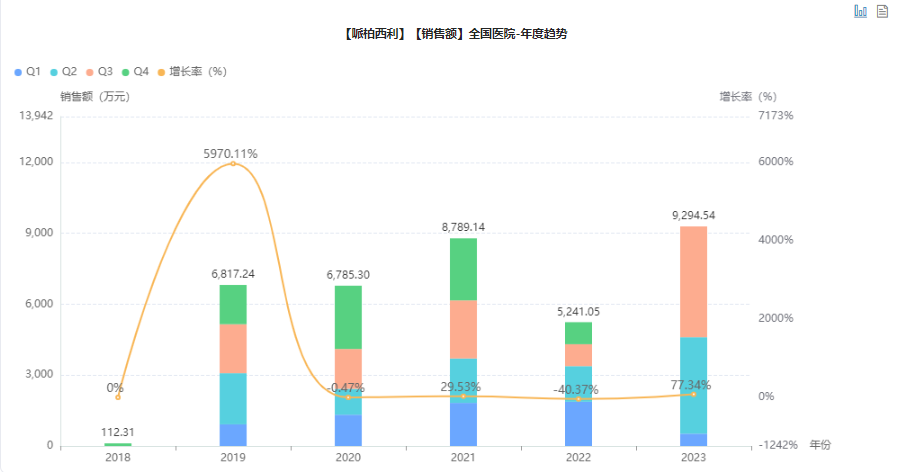Switch to bar chart view icon
The image size is (900, 472).
click(x=860, y=11)
